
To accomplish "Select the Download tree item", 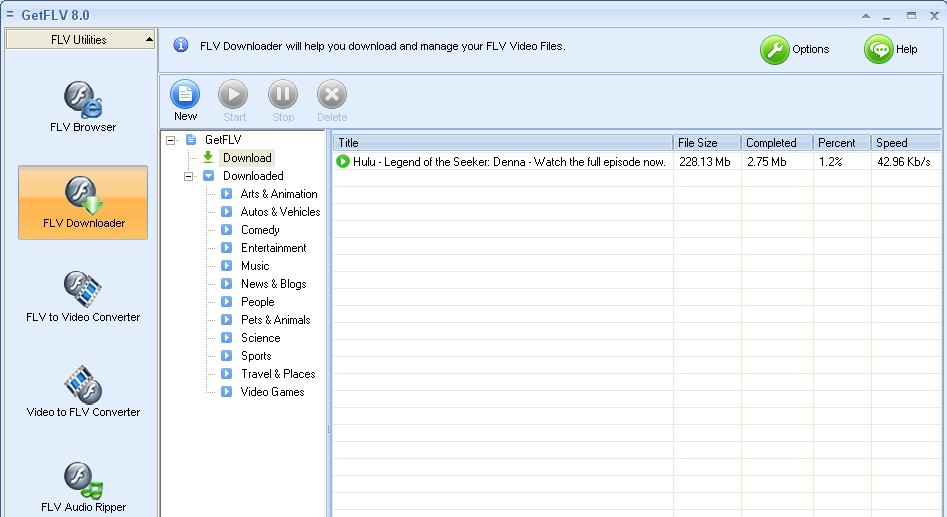I will [x=247, y=158].
